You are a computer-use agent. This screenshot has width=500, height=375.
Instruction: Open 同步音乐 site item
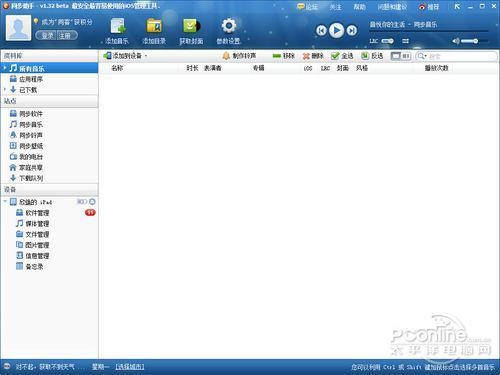pyautogui.click(x=49, y=124)
